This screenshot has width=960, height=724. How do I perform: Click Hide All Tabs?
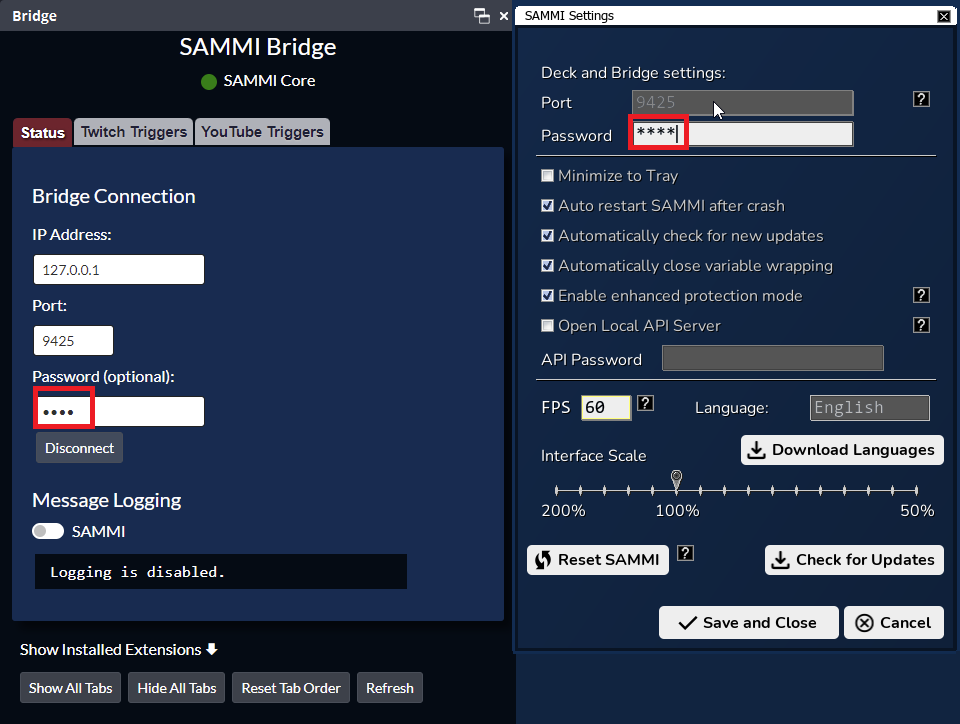click(x=176, y=688)
